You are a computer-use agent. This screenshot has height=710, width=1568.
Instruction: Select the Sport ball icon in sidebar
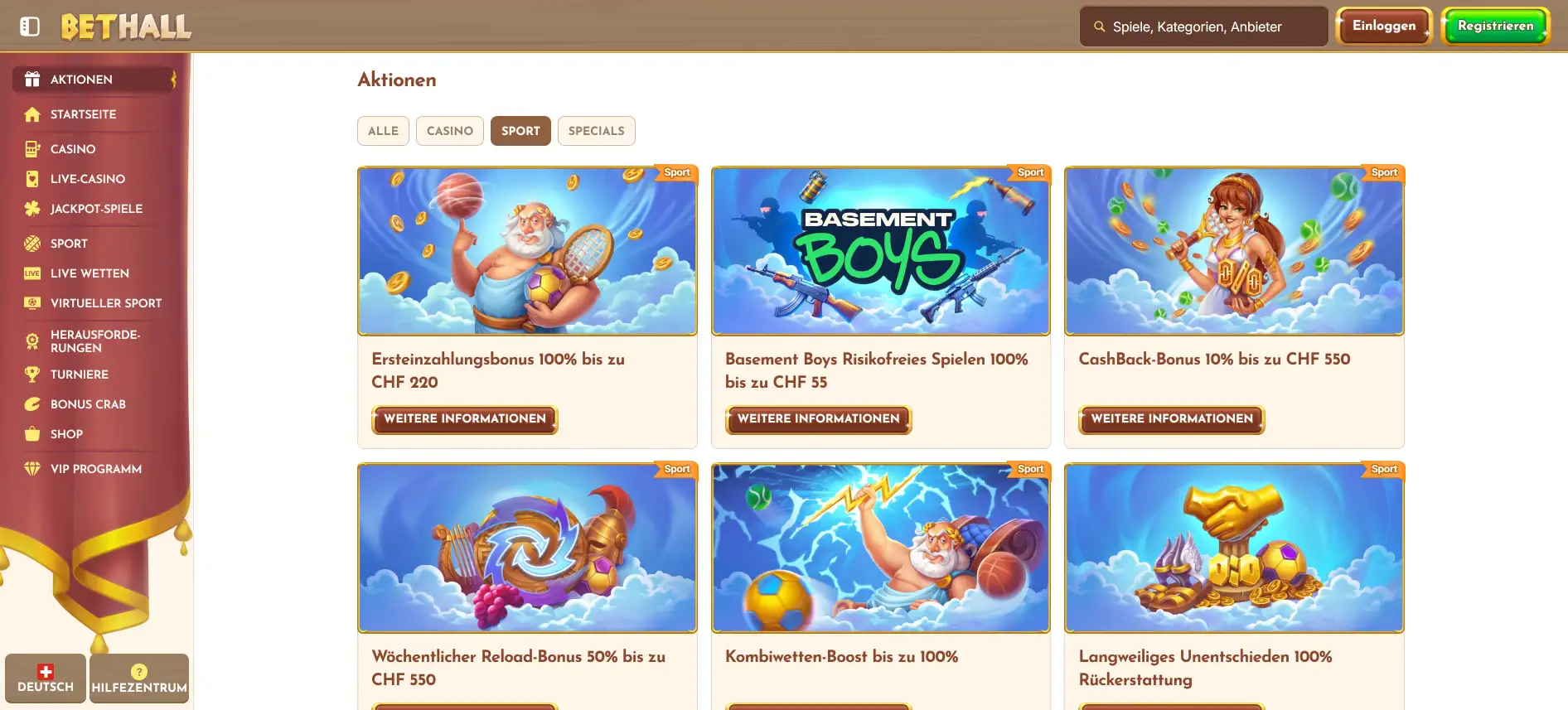pos(32,244)
